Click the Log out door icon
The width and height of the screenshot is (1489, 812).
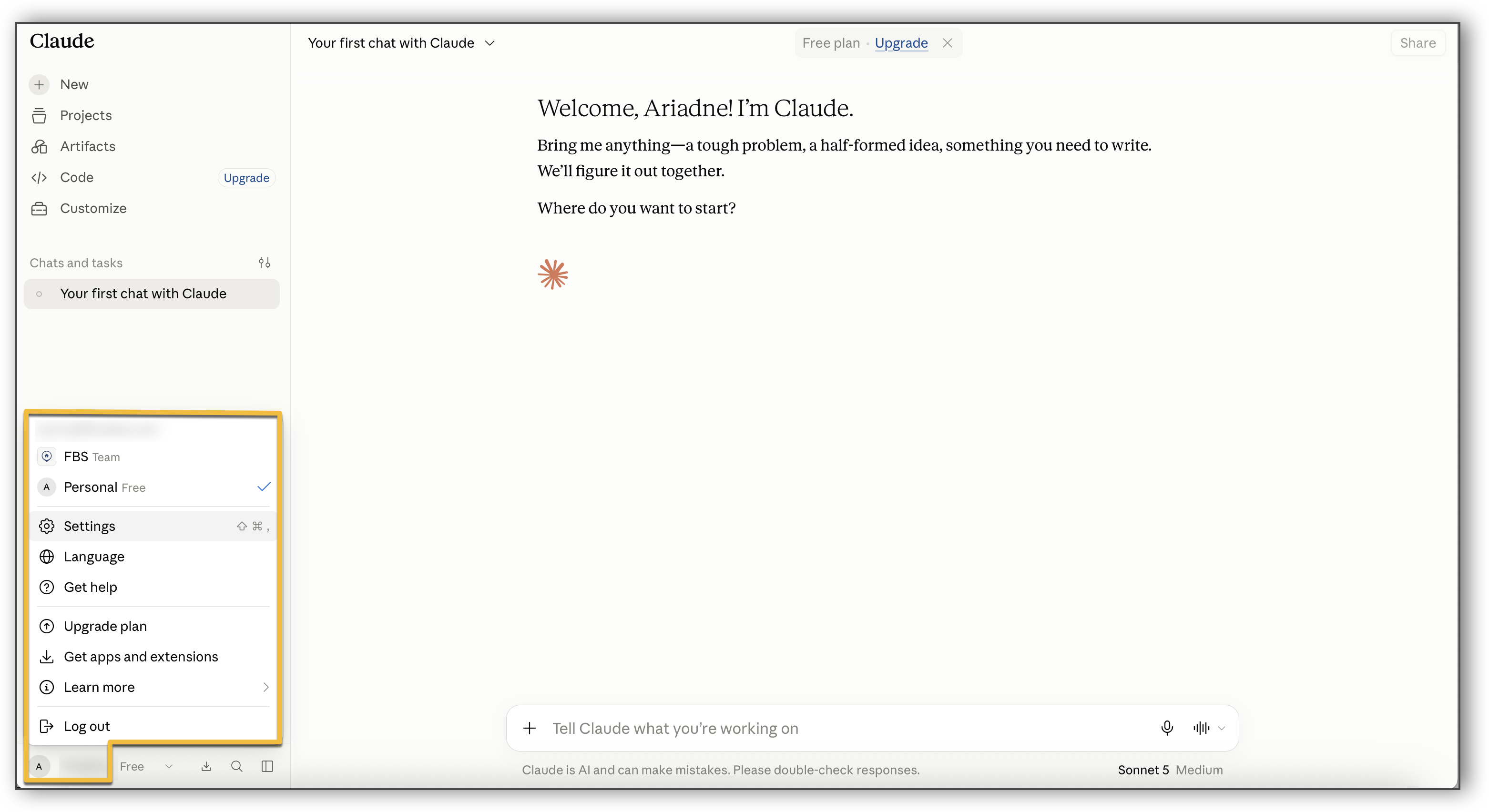(x=47, y=726)
